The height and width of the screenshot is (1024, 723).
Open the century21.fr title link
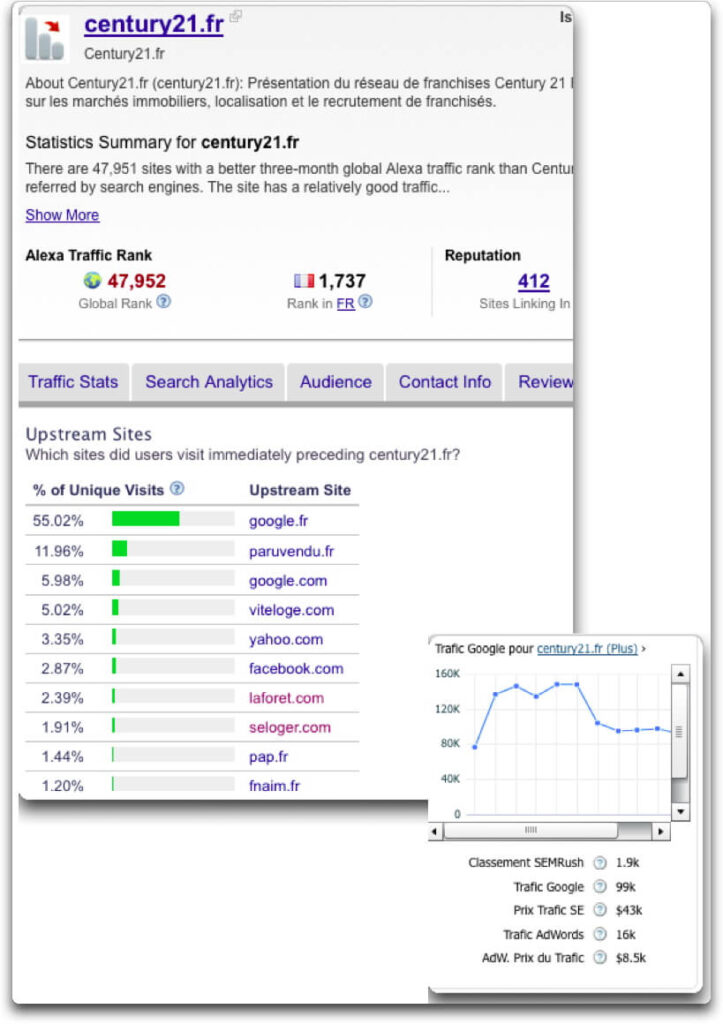coord(154,24)
